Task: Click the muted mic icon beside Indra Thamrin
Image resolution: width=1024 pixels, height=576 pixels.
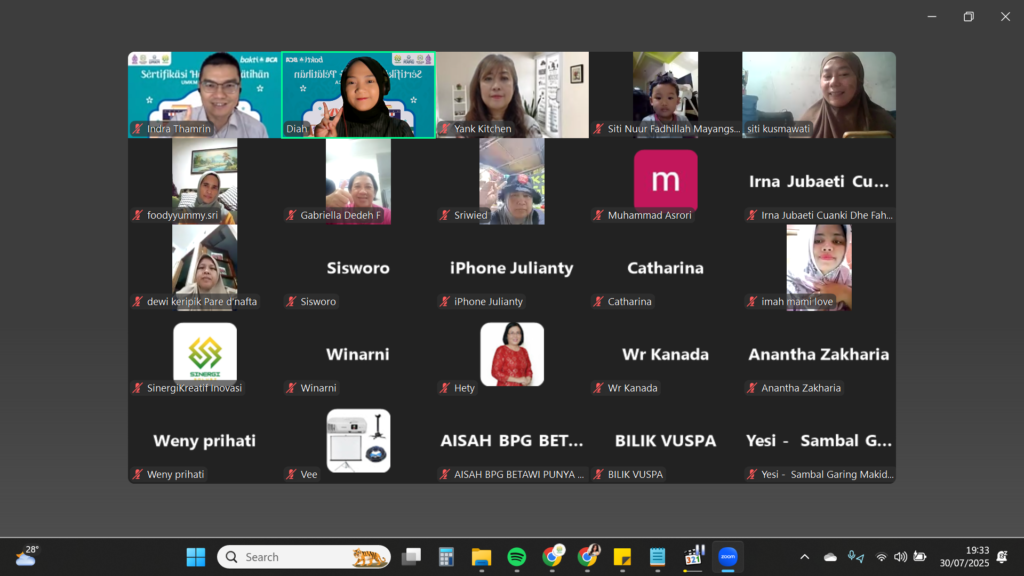Action: tap(137, 129)
